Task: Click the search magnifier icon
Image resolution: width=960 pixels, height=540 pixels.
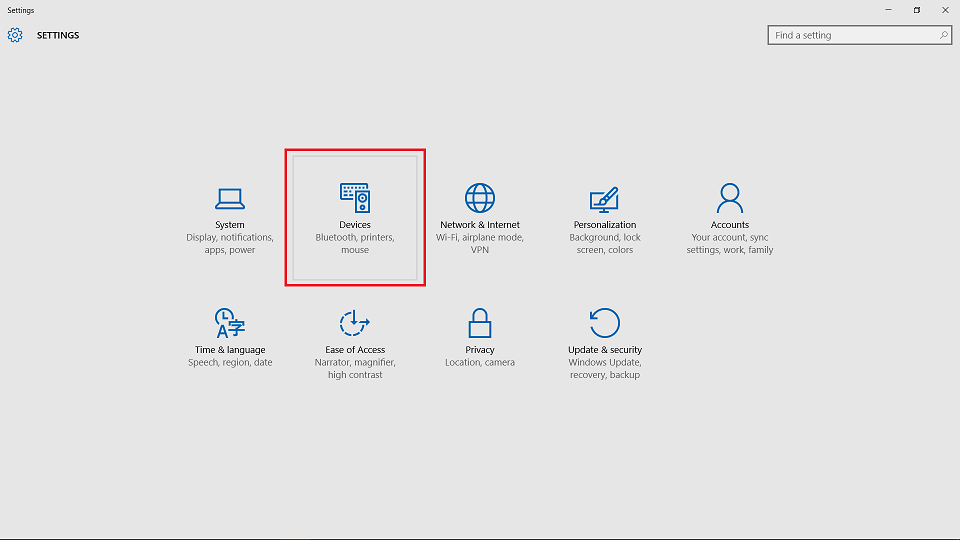Action: [943, 35]
